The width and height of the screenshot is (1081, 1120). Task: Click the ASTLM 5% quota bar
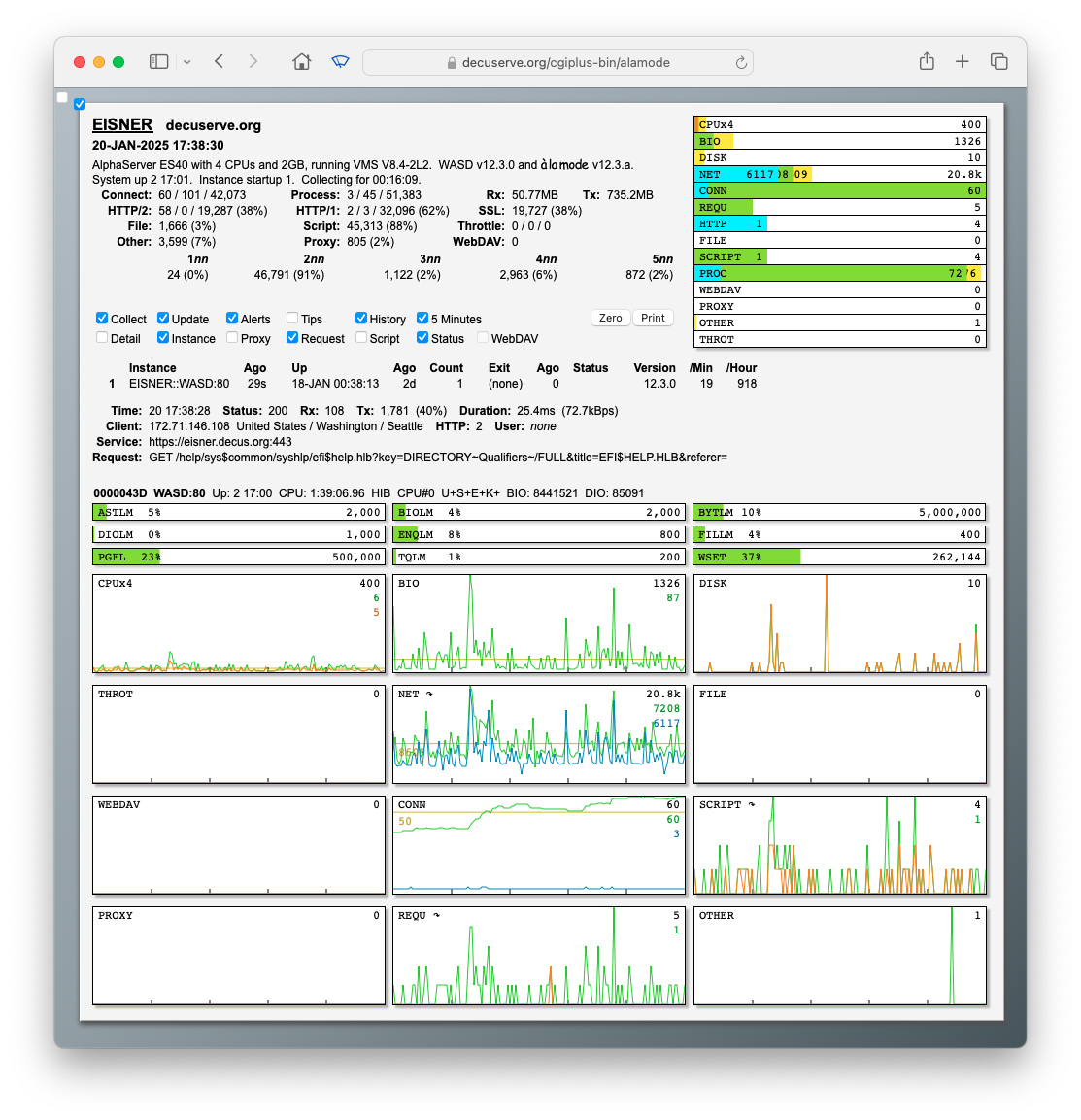point(239,512)
